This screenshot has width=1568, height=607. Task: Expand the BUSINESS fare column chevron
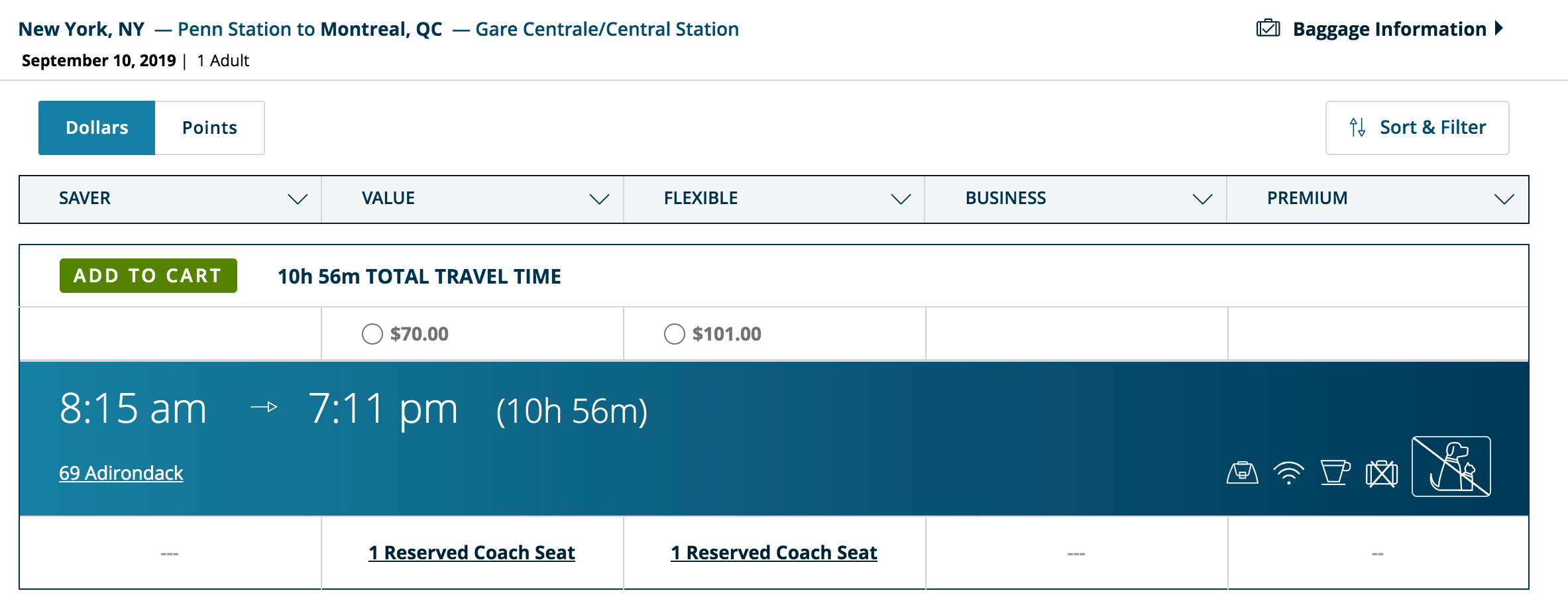(1202, 199)
